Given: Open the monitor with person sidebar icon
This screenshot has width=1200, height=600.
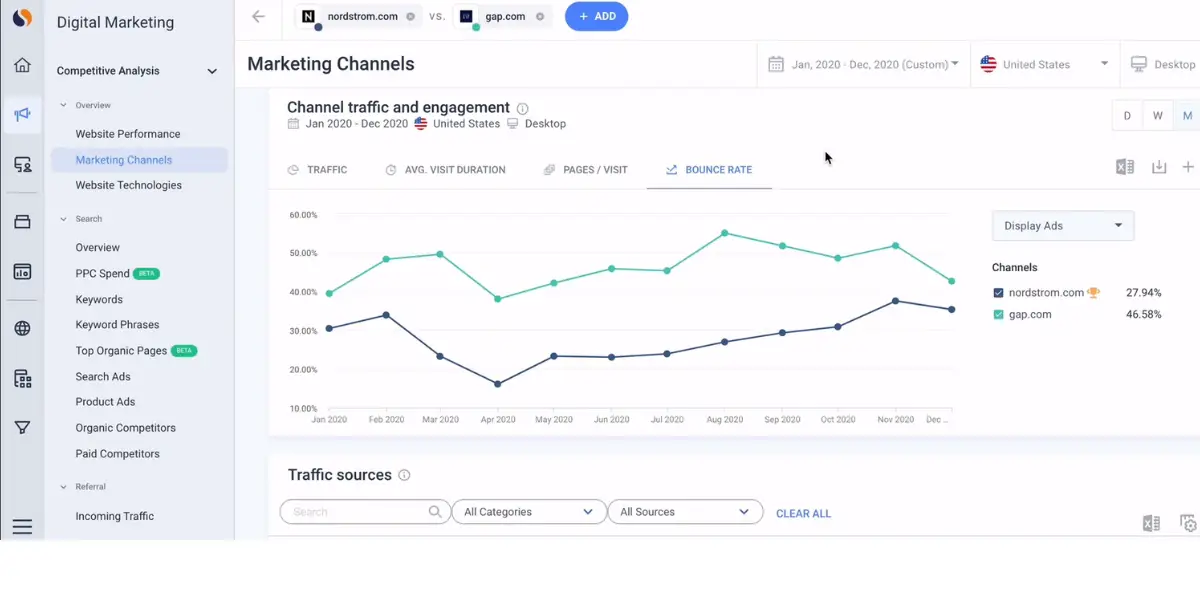Looking at the screenshot, I should tap(22, 165).
